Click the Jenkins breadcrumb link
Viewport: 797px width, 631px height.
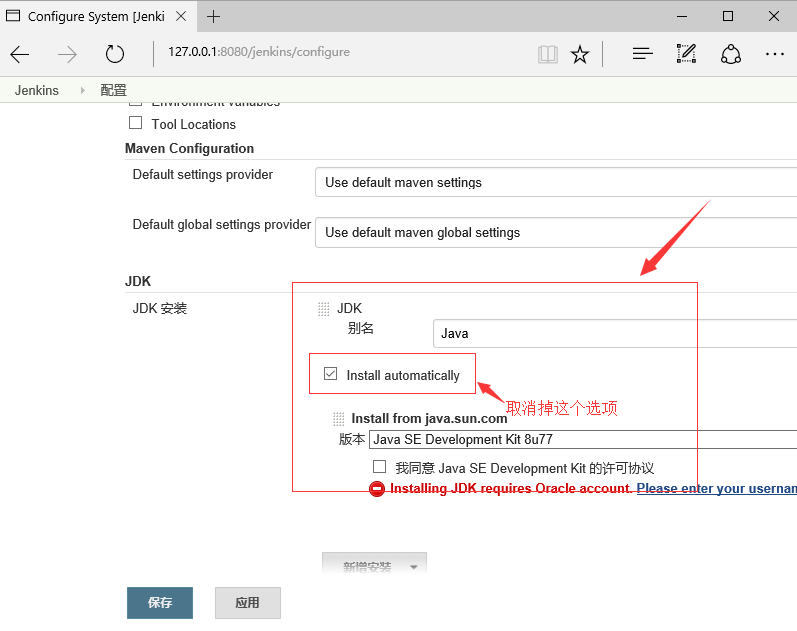point(37,90)
